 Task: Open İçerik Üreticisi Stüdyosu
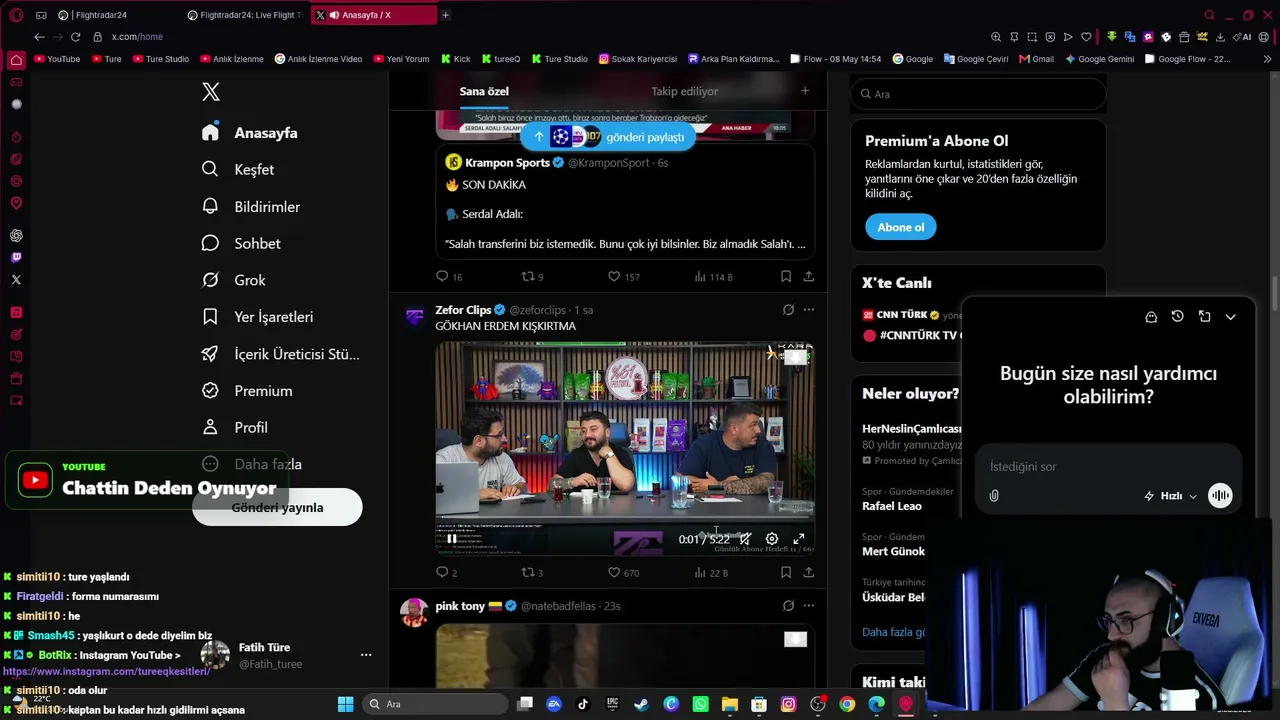280,354
